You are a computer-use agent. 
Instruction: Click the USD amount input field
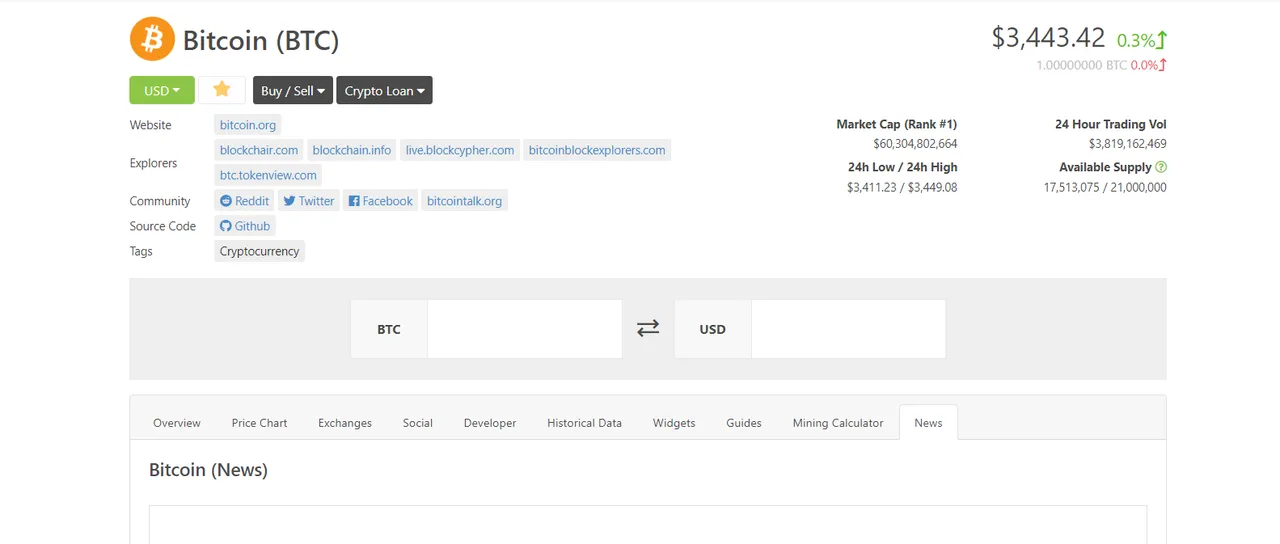(848, 329)
